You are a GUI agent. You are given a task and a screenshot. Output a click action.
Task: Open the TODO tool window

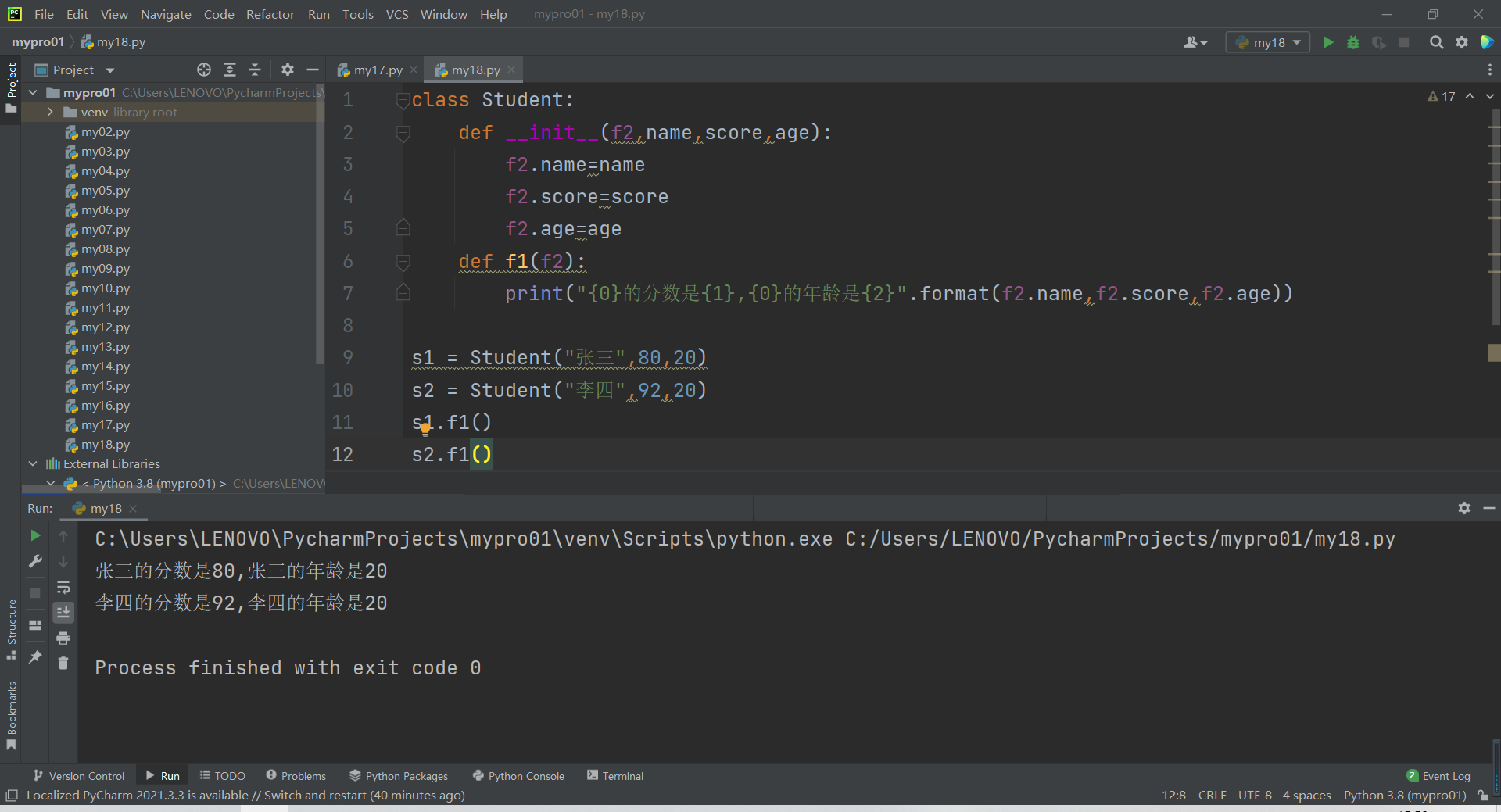222,775
